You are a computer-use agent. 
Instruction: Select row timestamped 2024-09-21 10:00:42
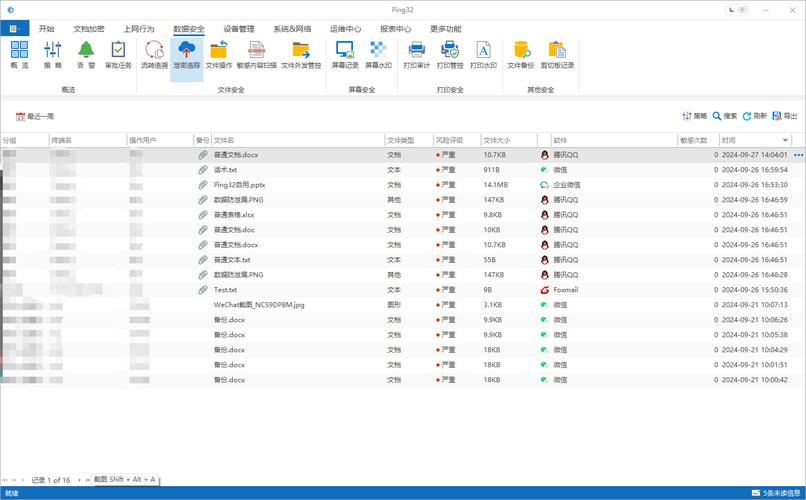pyautogui.click(x=402, y=380)
